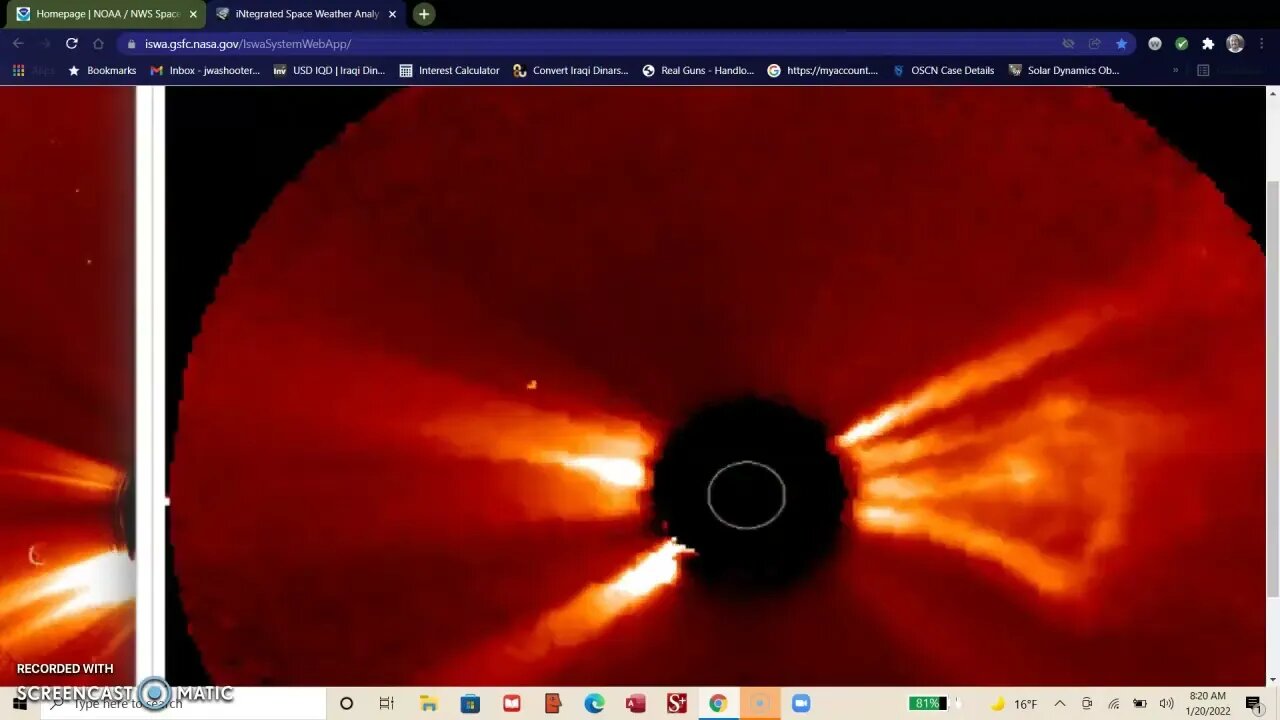Open the red S+ app on the taskbar
This screenshot has height=720, width=1280.
(677, 703)
